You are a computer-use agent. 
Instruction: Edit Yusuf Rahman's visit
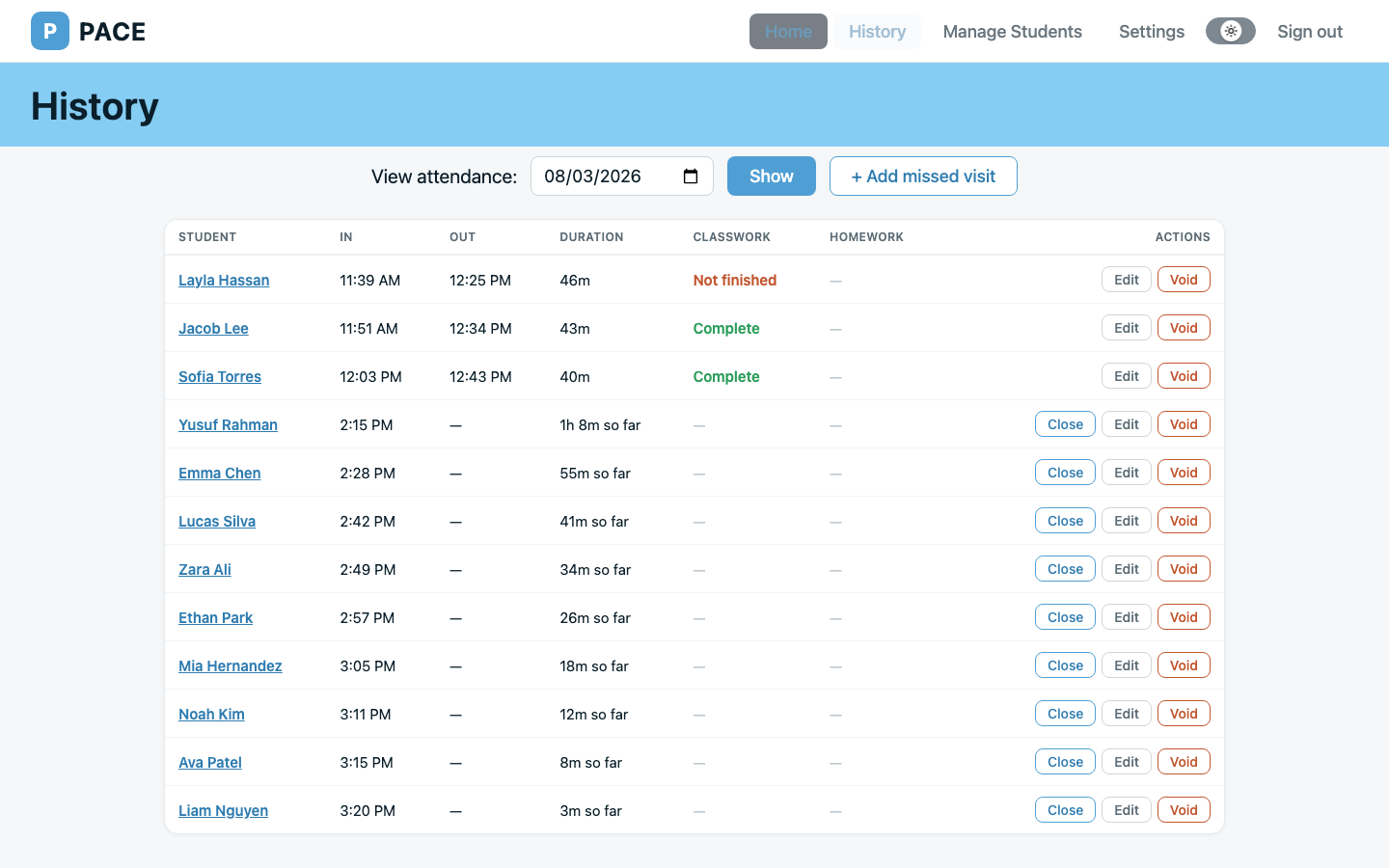point(1127,424)
